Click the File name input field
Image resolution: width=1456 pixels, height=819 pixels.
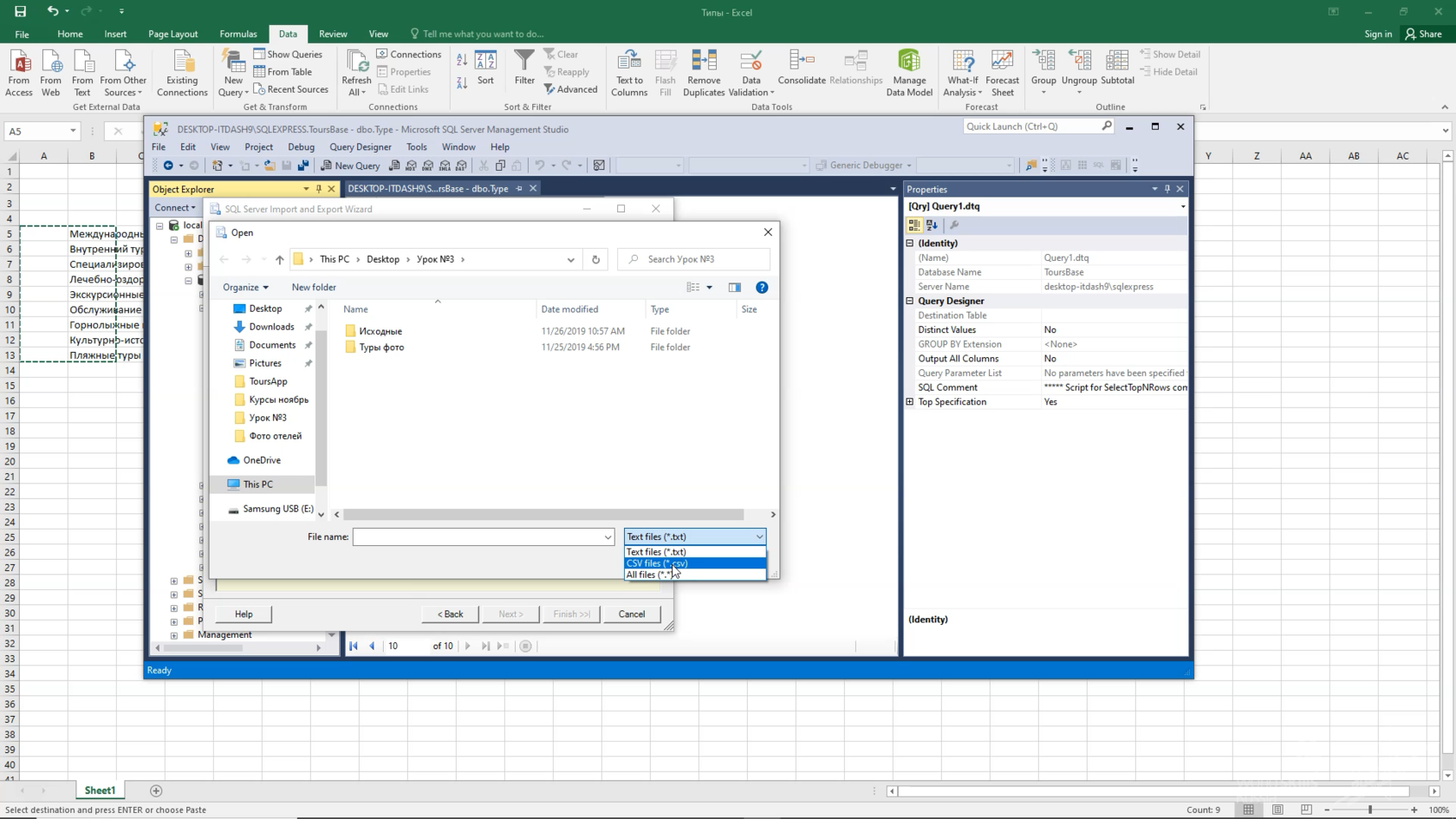click(x=478, y=537)
